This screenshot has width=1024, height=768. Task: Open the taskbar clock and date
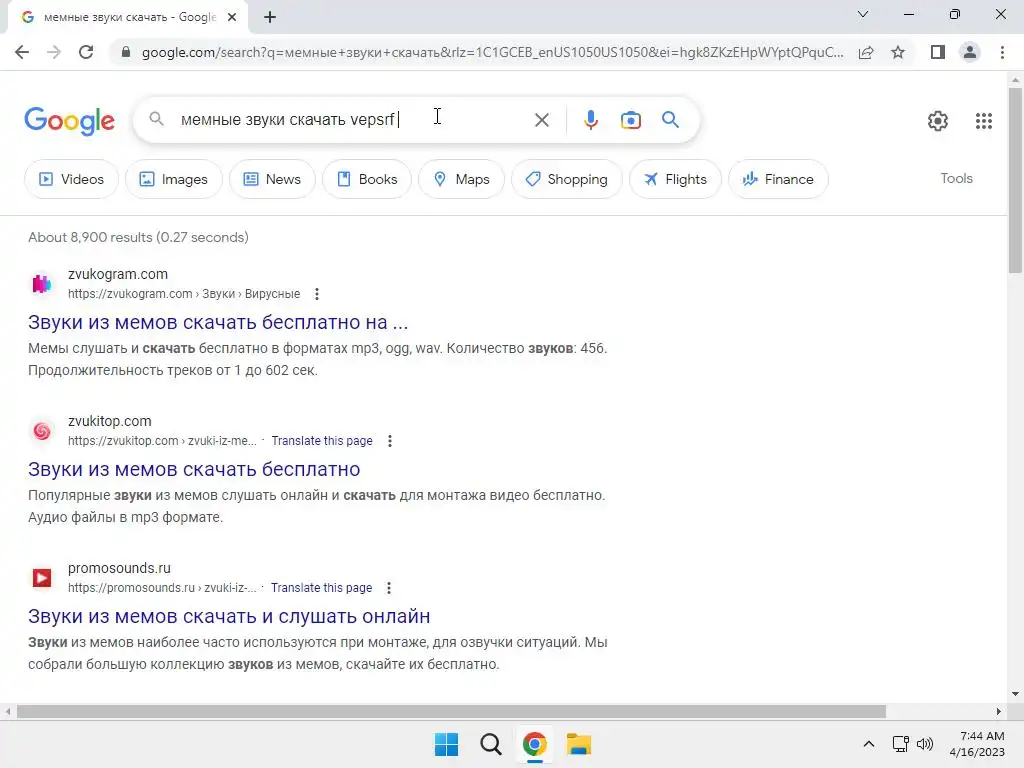(x=978, y=744)
